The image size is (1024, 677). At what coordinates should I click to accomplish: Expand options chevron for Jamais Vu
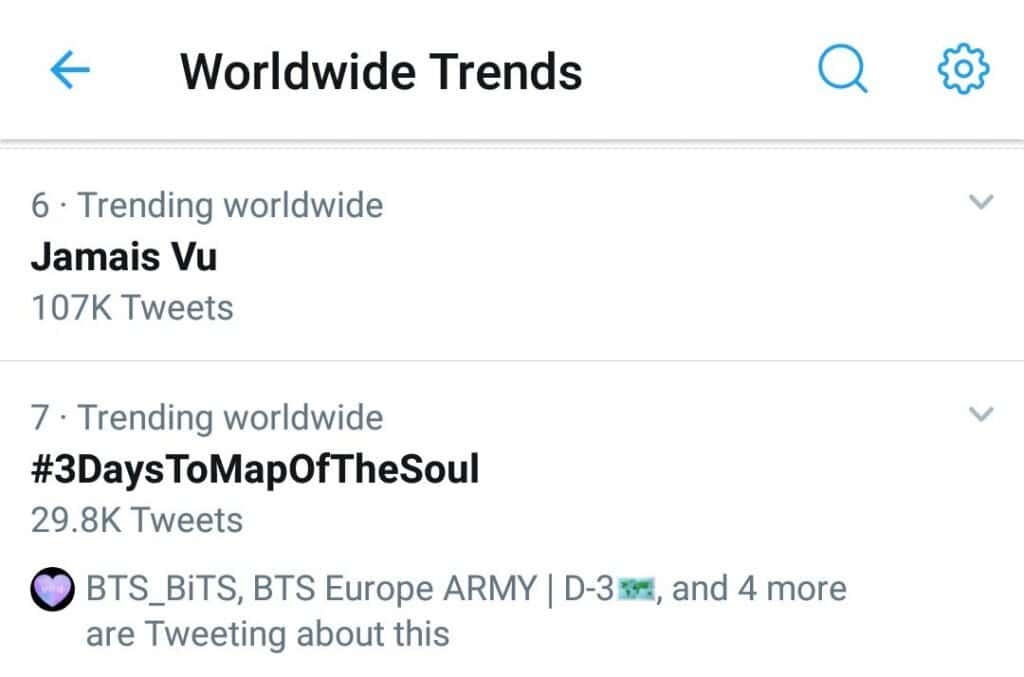982,202
